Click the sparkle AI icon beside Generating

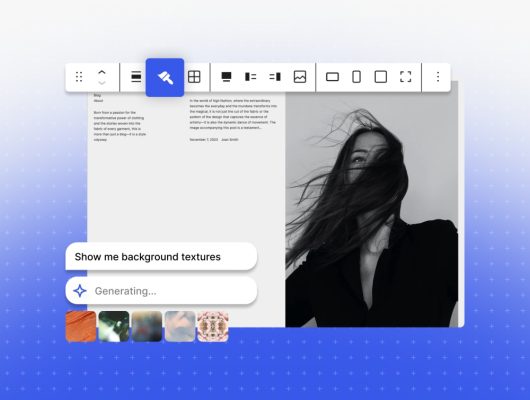pyautogui.click(x=80, y=291)
